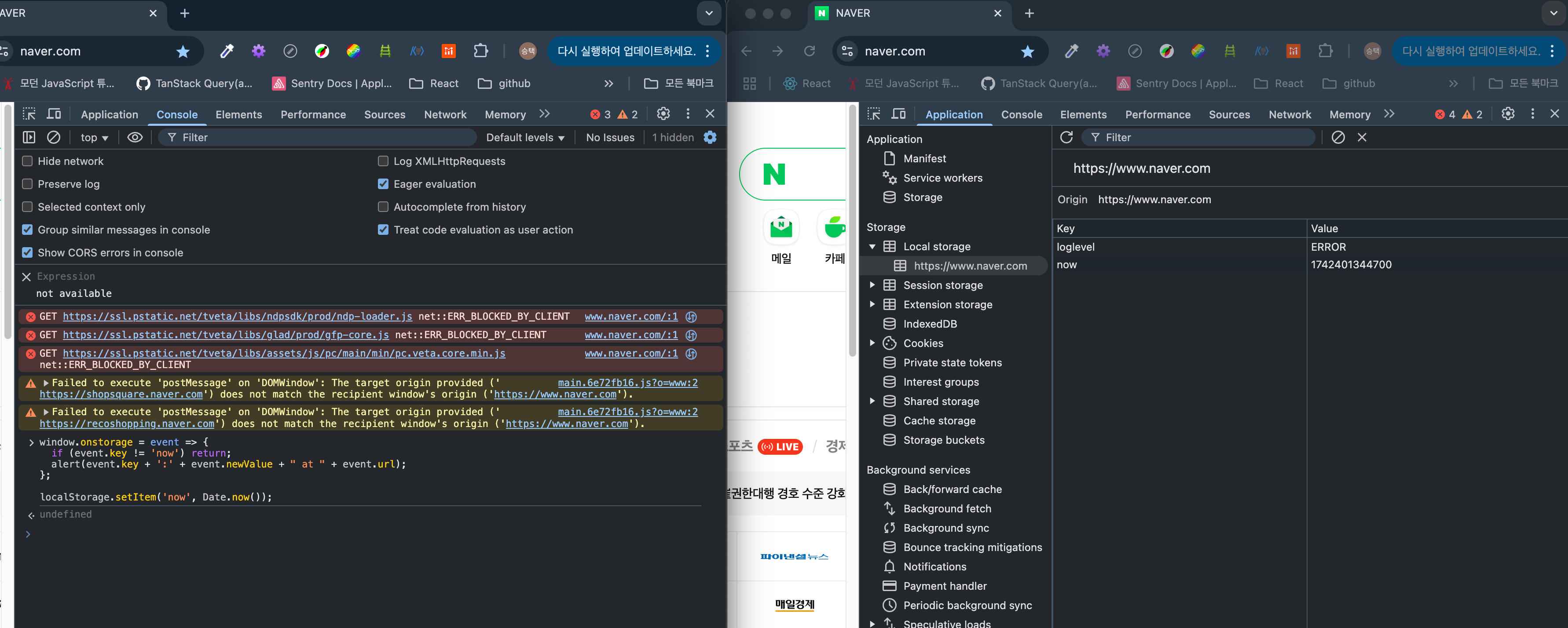This screenshot has width=1568, height=628.
Task: Expand Shared storage tree node
Action: pos(872,401)
